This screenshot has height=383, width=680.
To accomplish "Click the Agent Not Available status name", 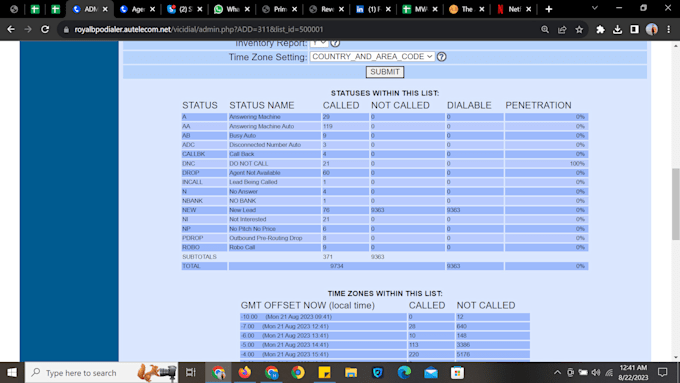I will [x=255, y=173].
